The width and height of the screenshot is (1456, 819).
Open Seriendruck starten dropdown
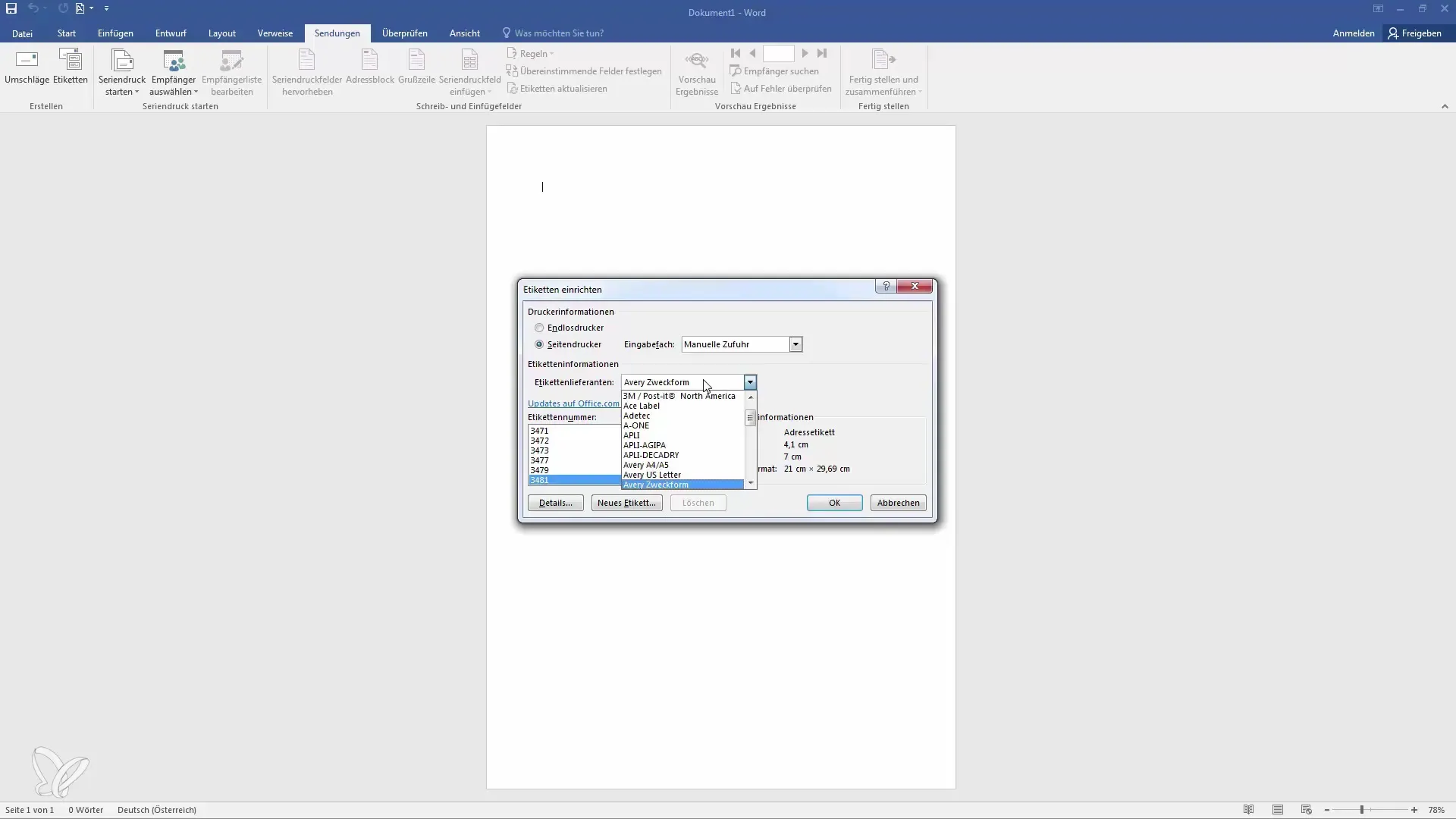(122, 73)
